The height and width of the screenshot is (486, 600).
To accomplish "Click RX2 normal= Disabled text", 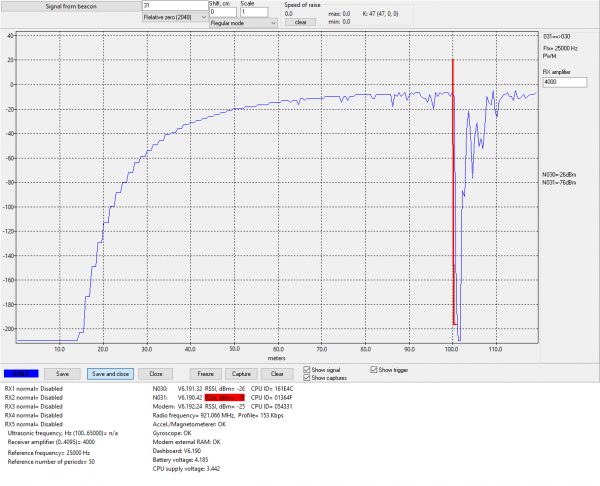I will (x=34, y=398).
